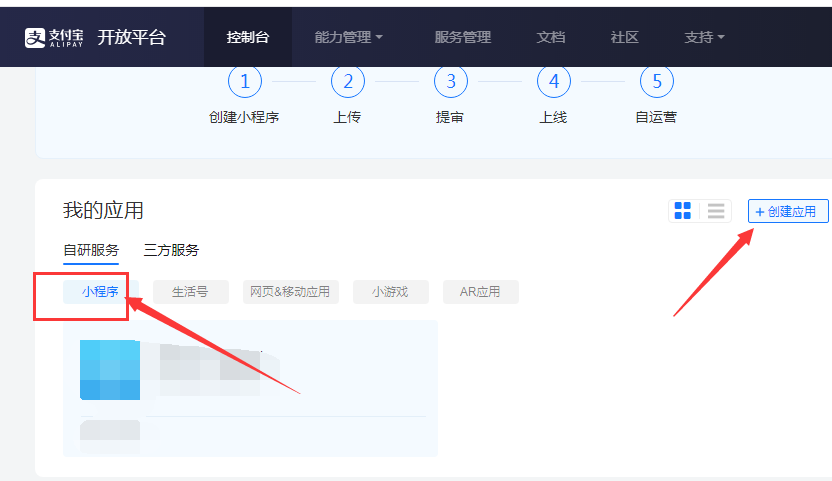Image resolution: width=832 pixels, height=481 pixels.
Task: Click step 4 circle 上线
Action: tap(554, 81)
